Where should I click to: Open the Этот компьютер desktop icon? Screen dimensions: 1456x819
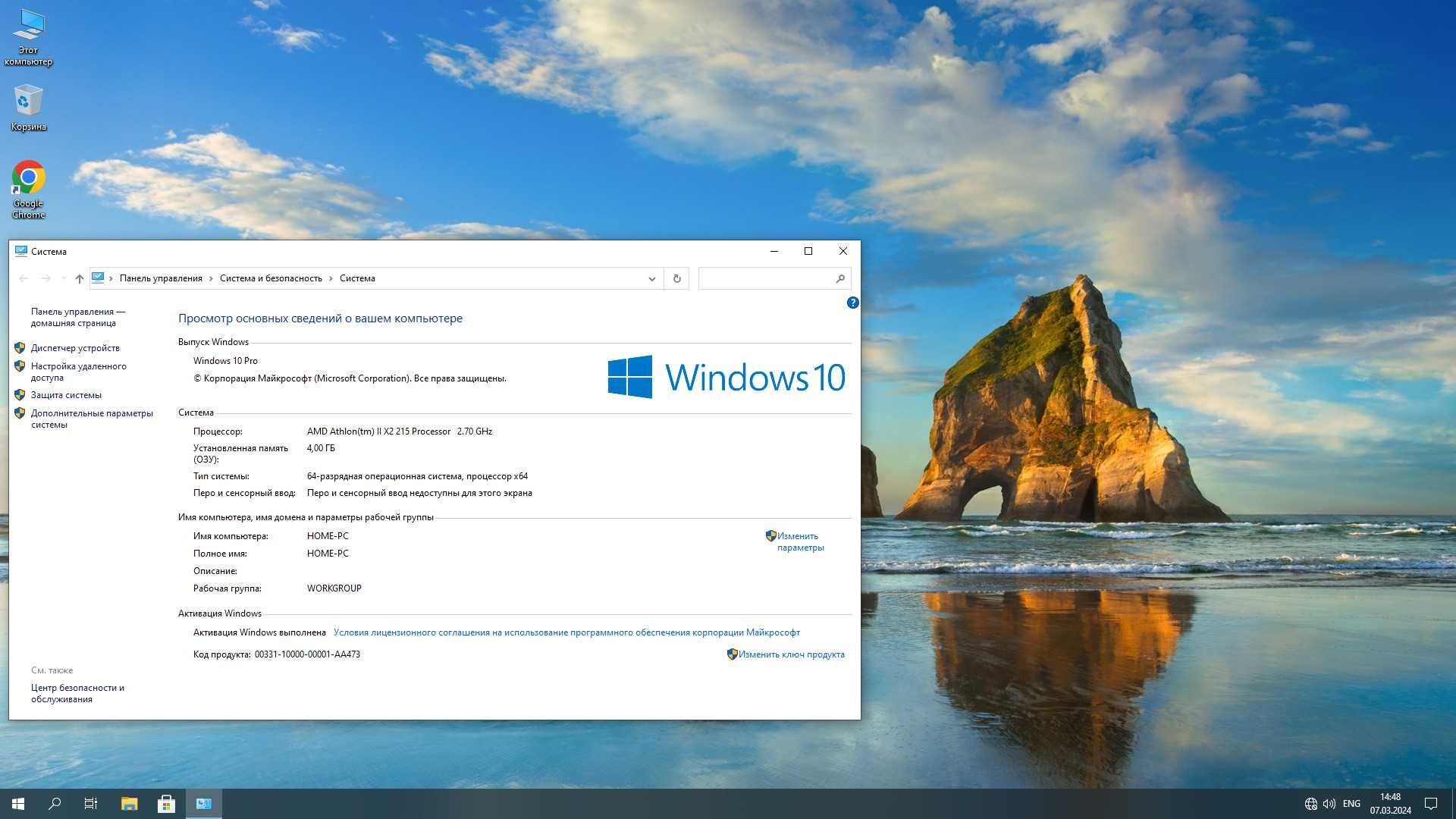click(29, 38)
